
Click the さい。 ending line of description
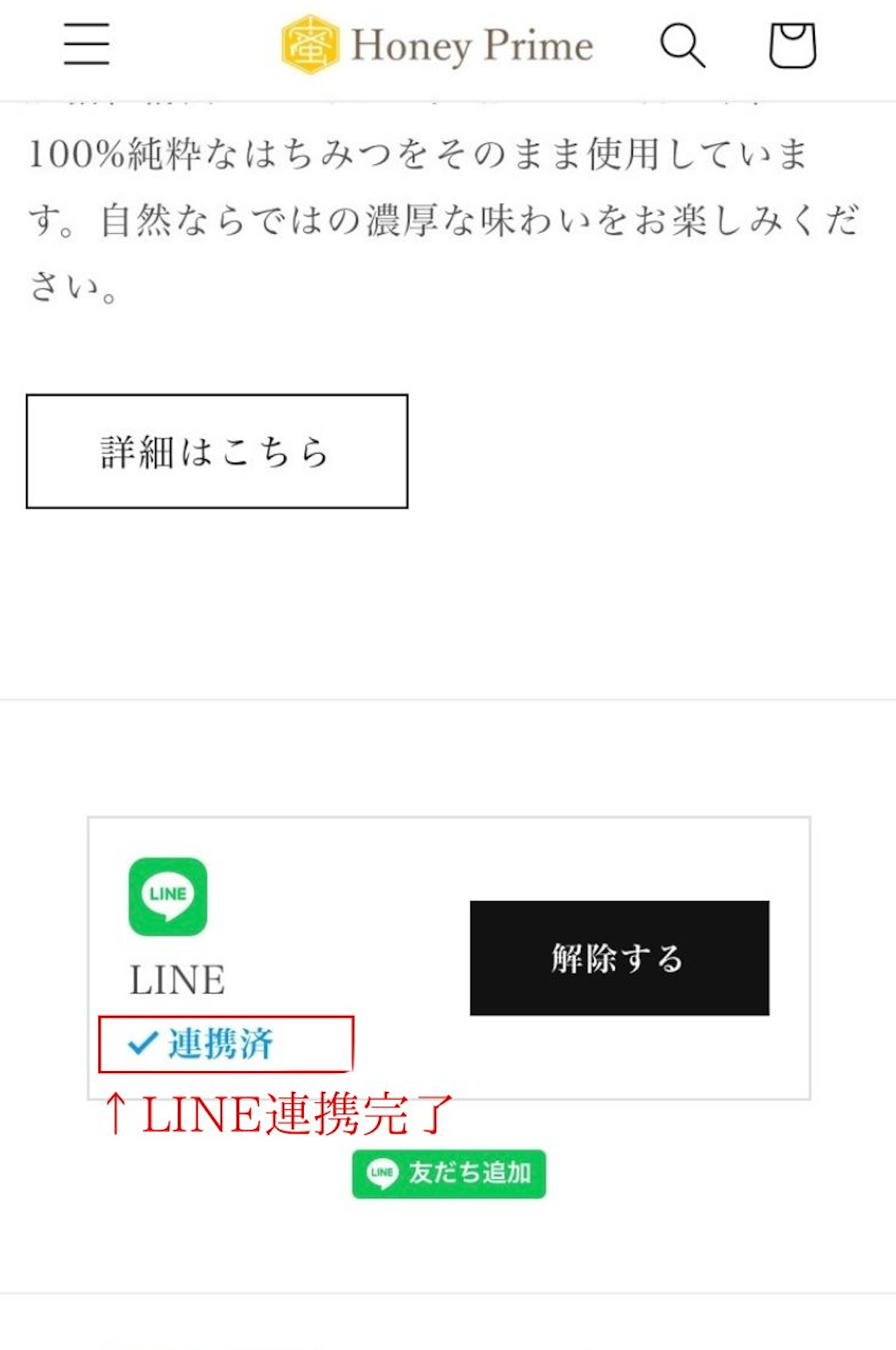coord(73,286)
